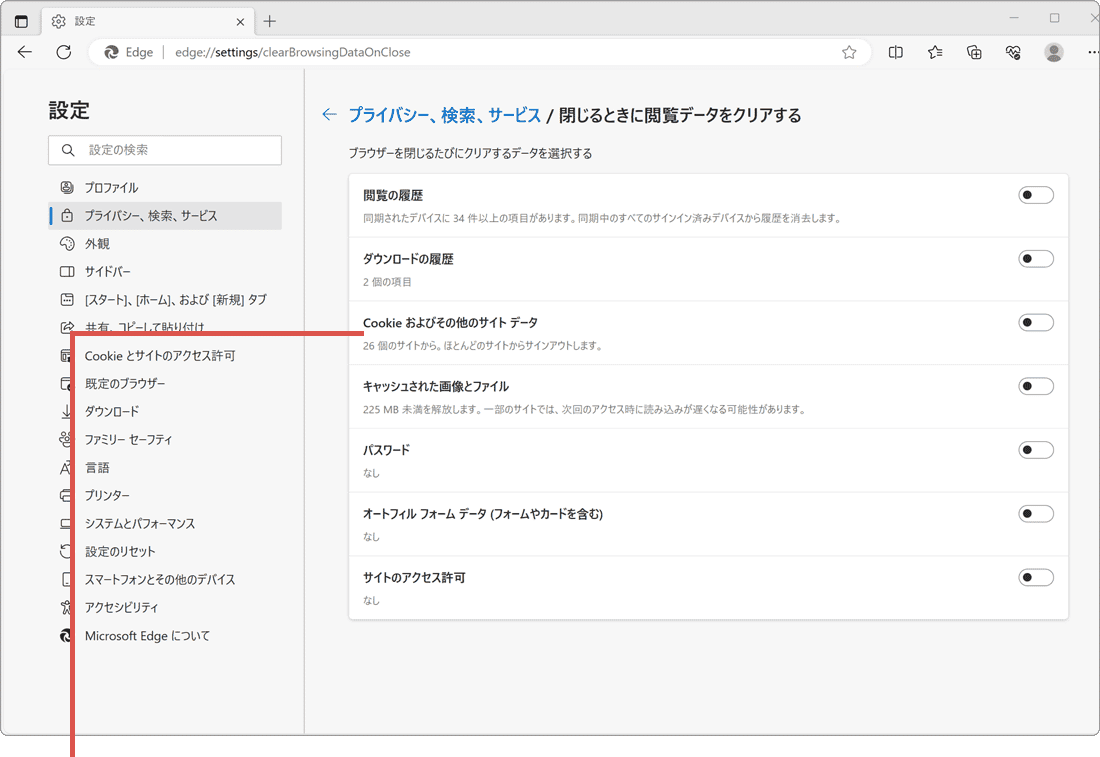
Task: Enable the 閲覧の履歴 toggle
Action: click(1036, 194)
